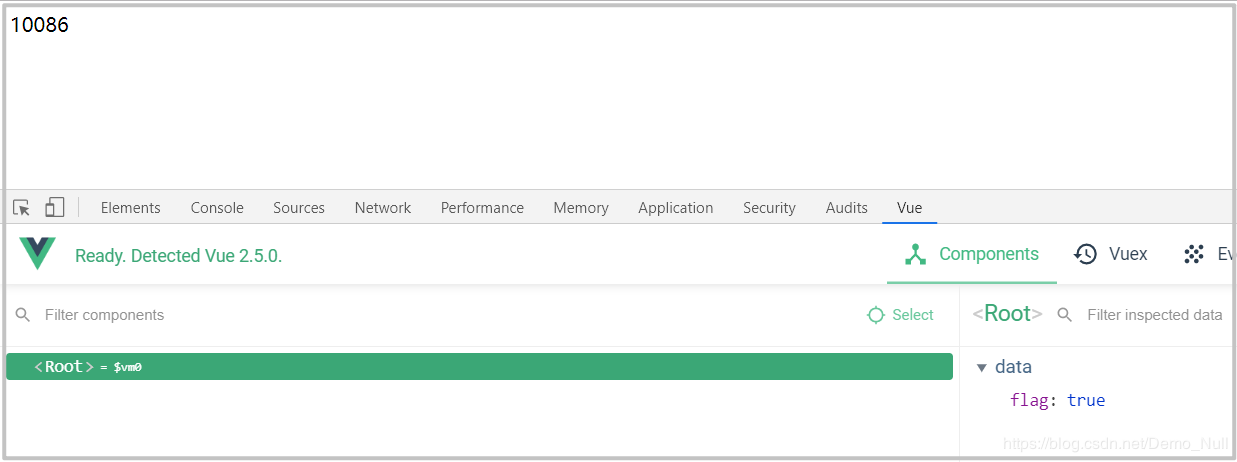Toggle the device toolbar icon
The width and height of the screenshot is (1237, 462).
pos(54,208)
